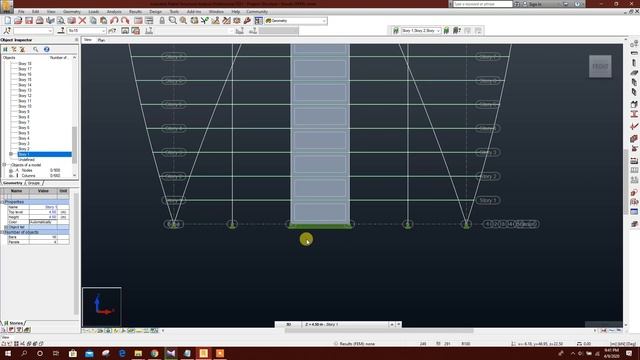Expand the Nodes tree entry

11,170
